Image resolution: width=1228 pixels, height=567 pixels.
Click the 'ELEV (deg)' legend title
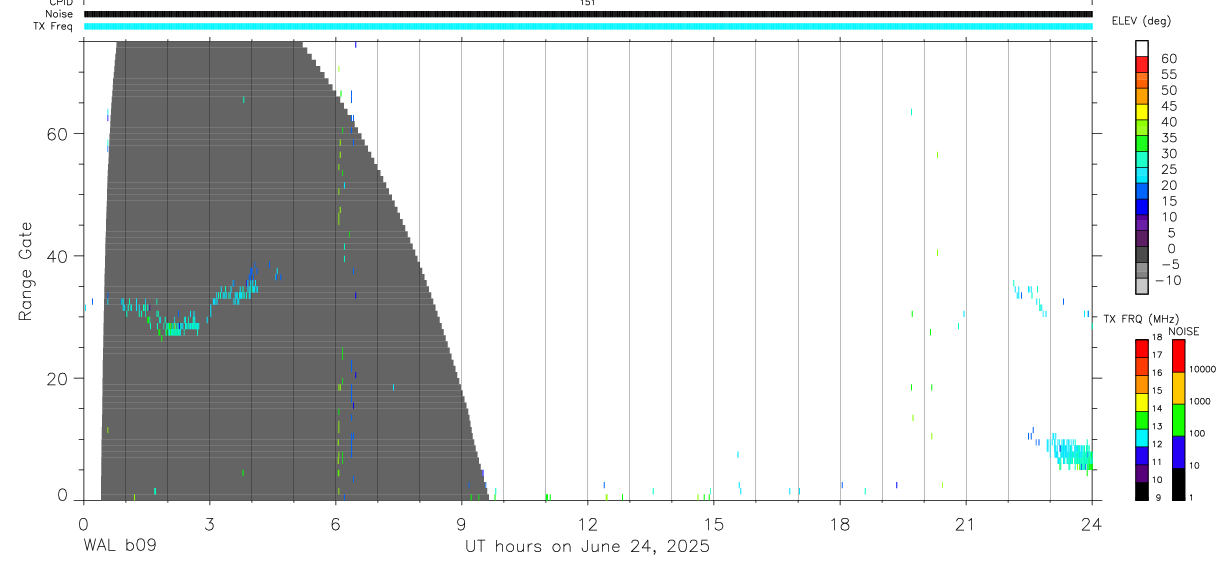(x=1141, y=21)
